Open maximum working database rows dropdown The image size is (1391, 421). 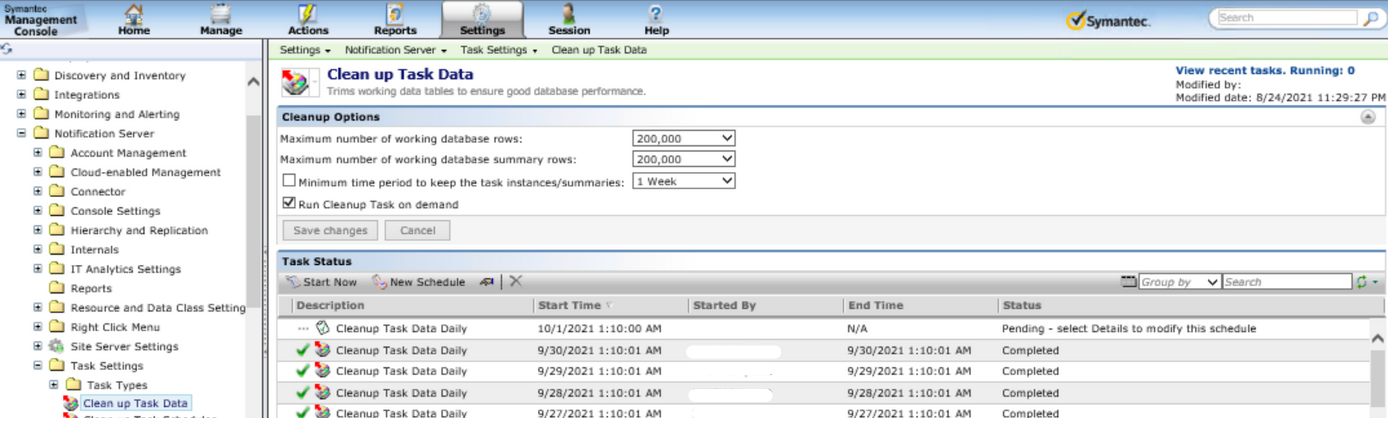click(x=684, y=138)
